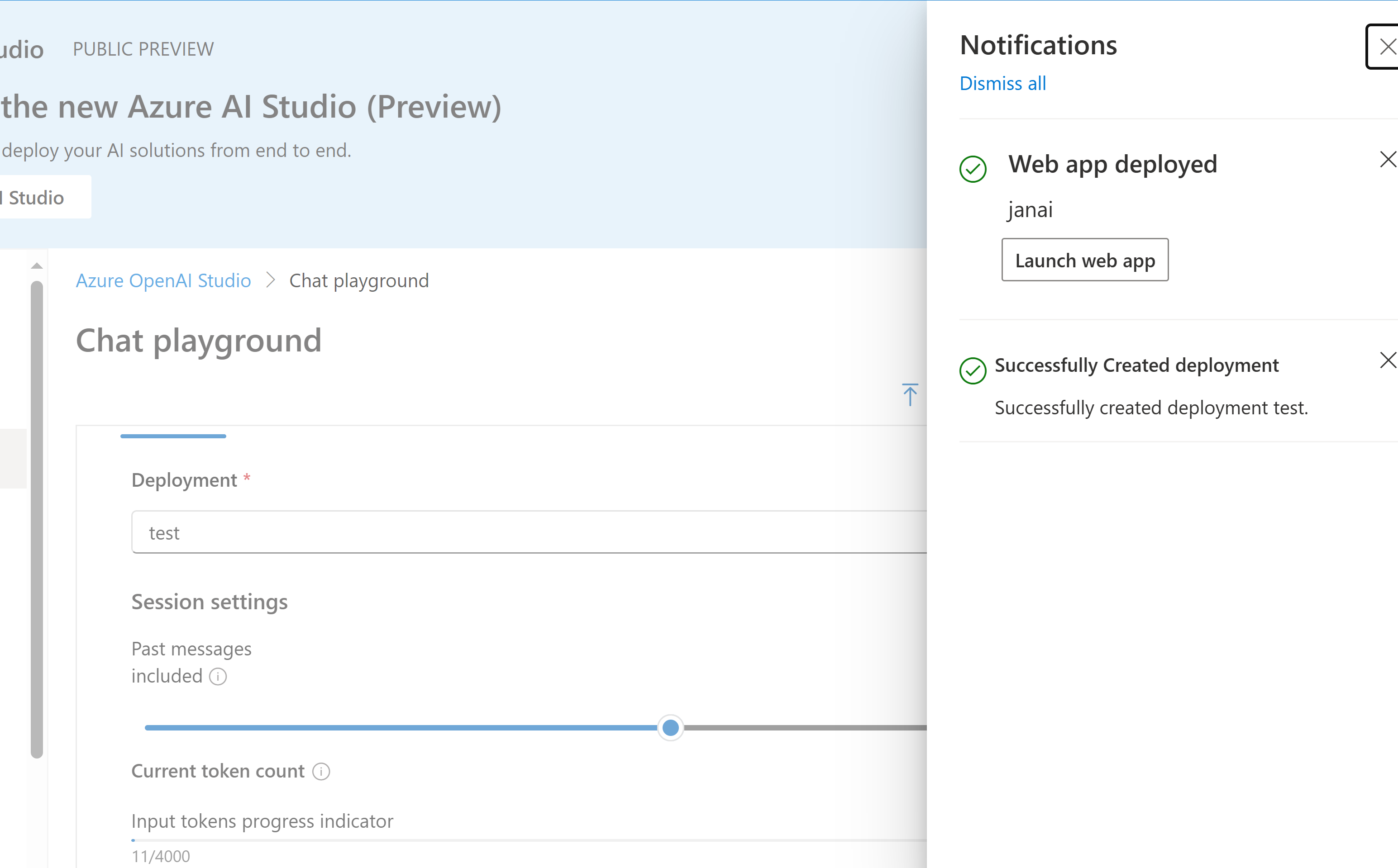
Task: Click the sidebar scroll up arrow
Action: pos(37,266)
